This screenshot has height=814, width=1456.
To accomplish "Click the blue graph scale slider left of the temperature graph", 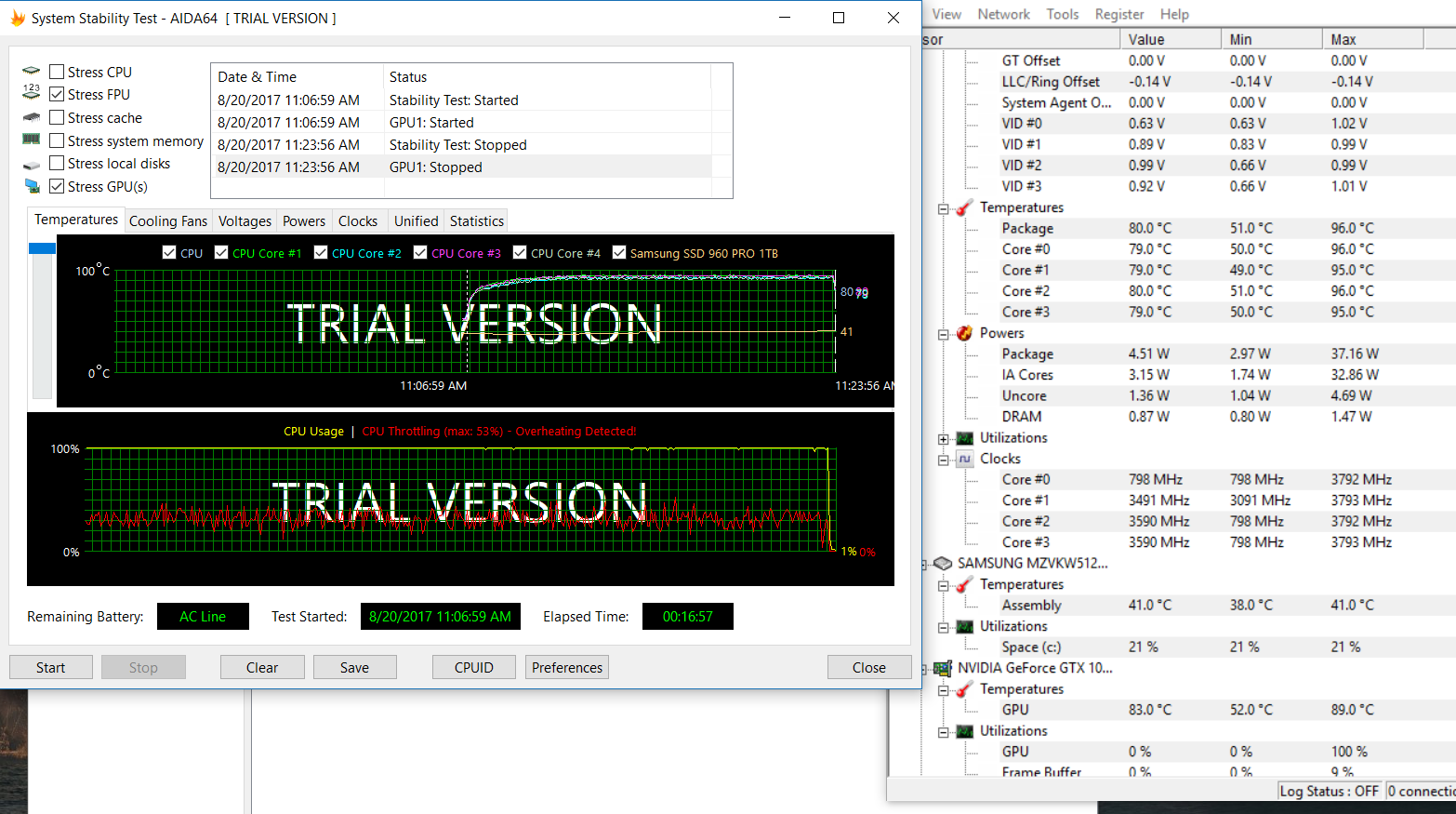I will [x=42, y=248].
